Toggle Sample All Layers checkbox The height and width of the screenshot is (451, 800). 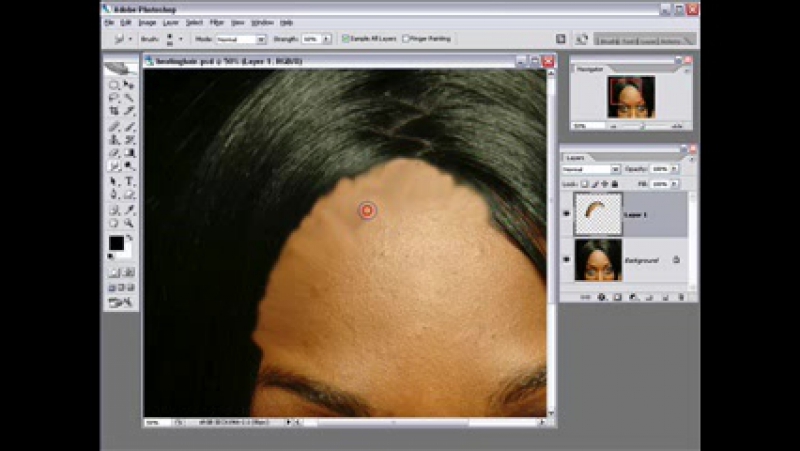tap(345, 39)
